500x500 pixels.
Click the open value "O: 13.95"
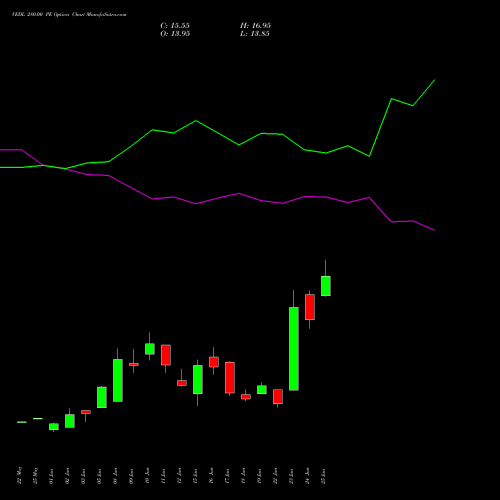[x=175, y=34]
